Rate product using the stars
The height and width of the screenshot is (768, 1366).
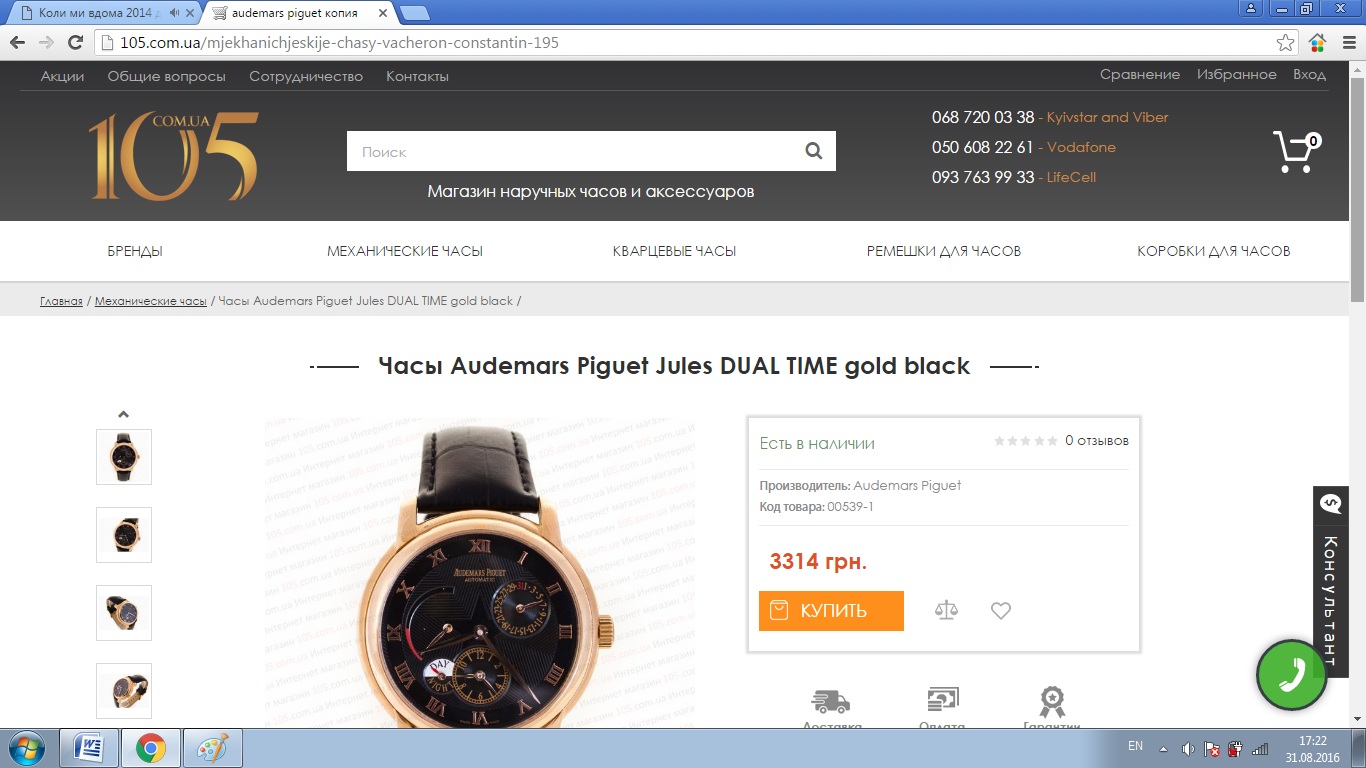[x=1026, y=441]
